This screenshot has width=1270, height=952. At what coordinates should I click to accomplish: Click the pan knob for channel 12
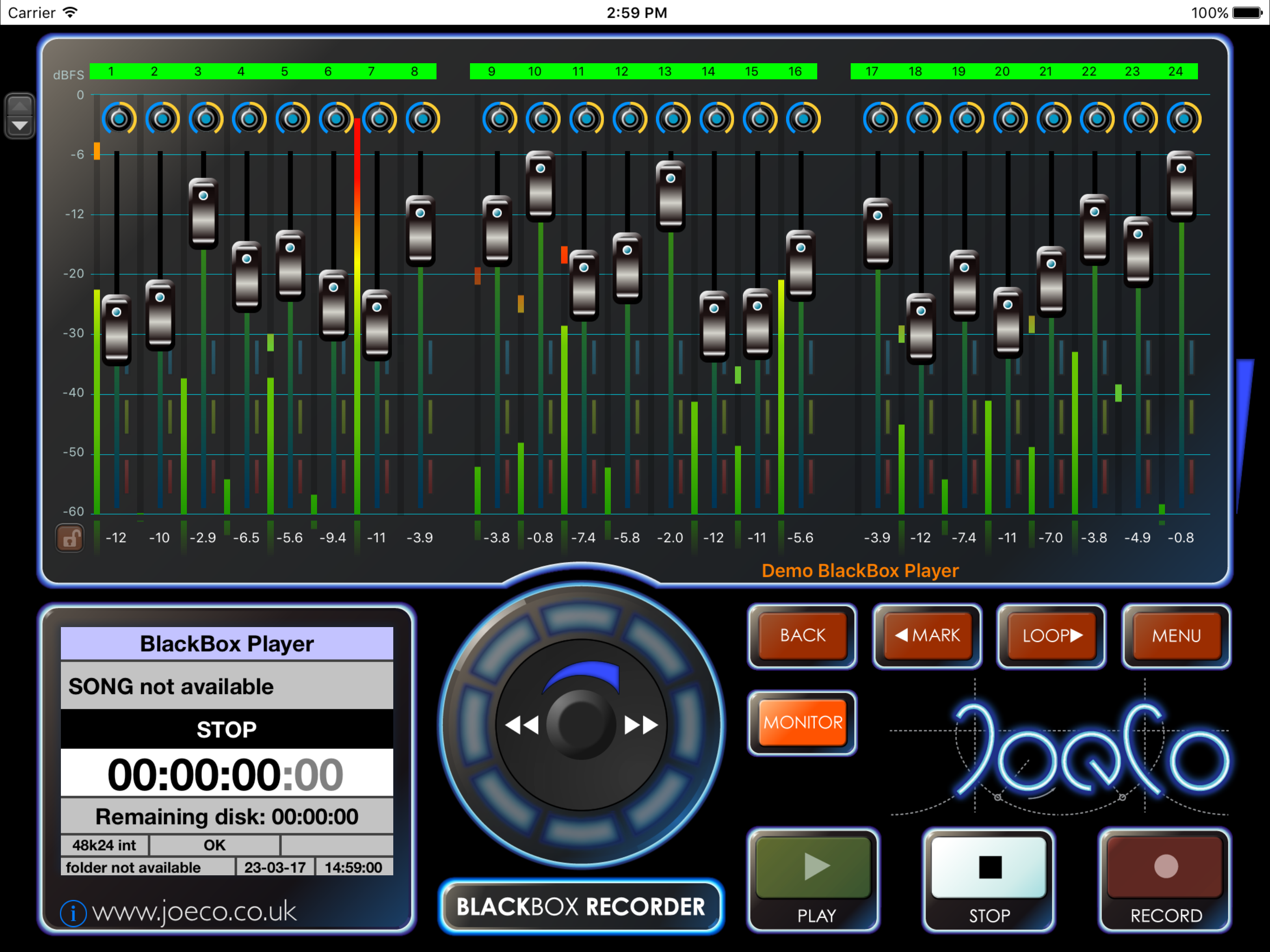[x=630, y=119]
